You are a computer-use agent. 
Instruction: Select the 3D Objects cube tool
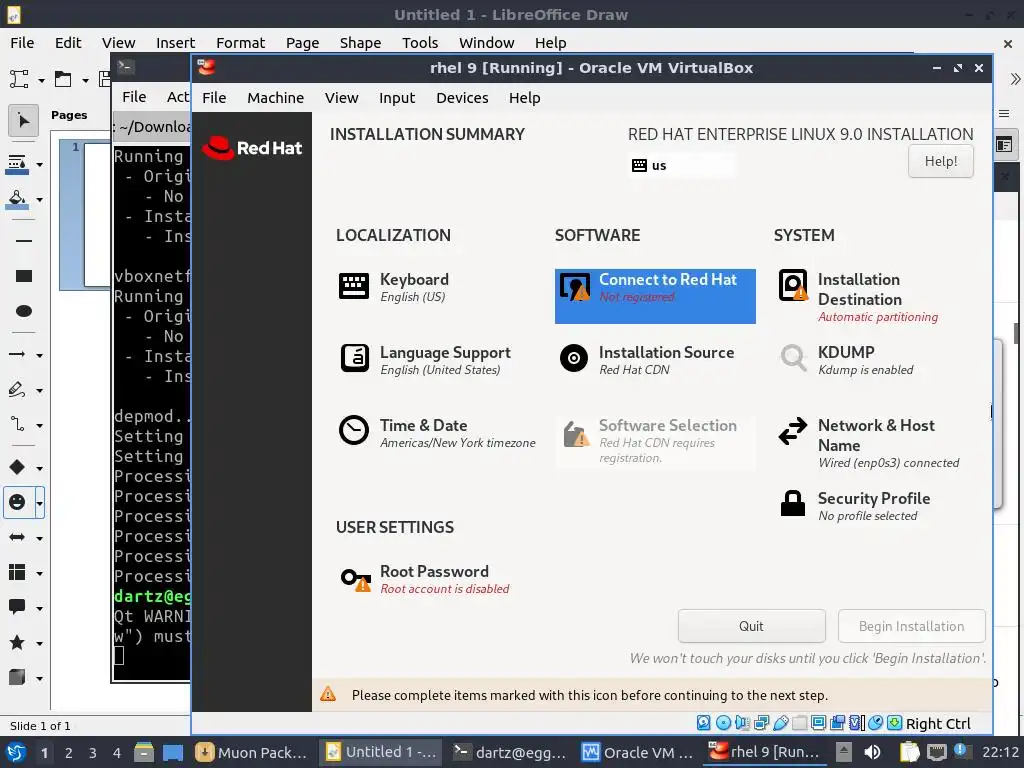[17, 678]
